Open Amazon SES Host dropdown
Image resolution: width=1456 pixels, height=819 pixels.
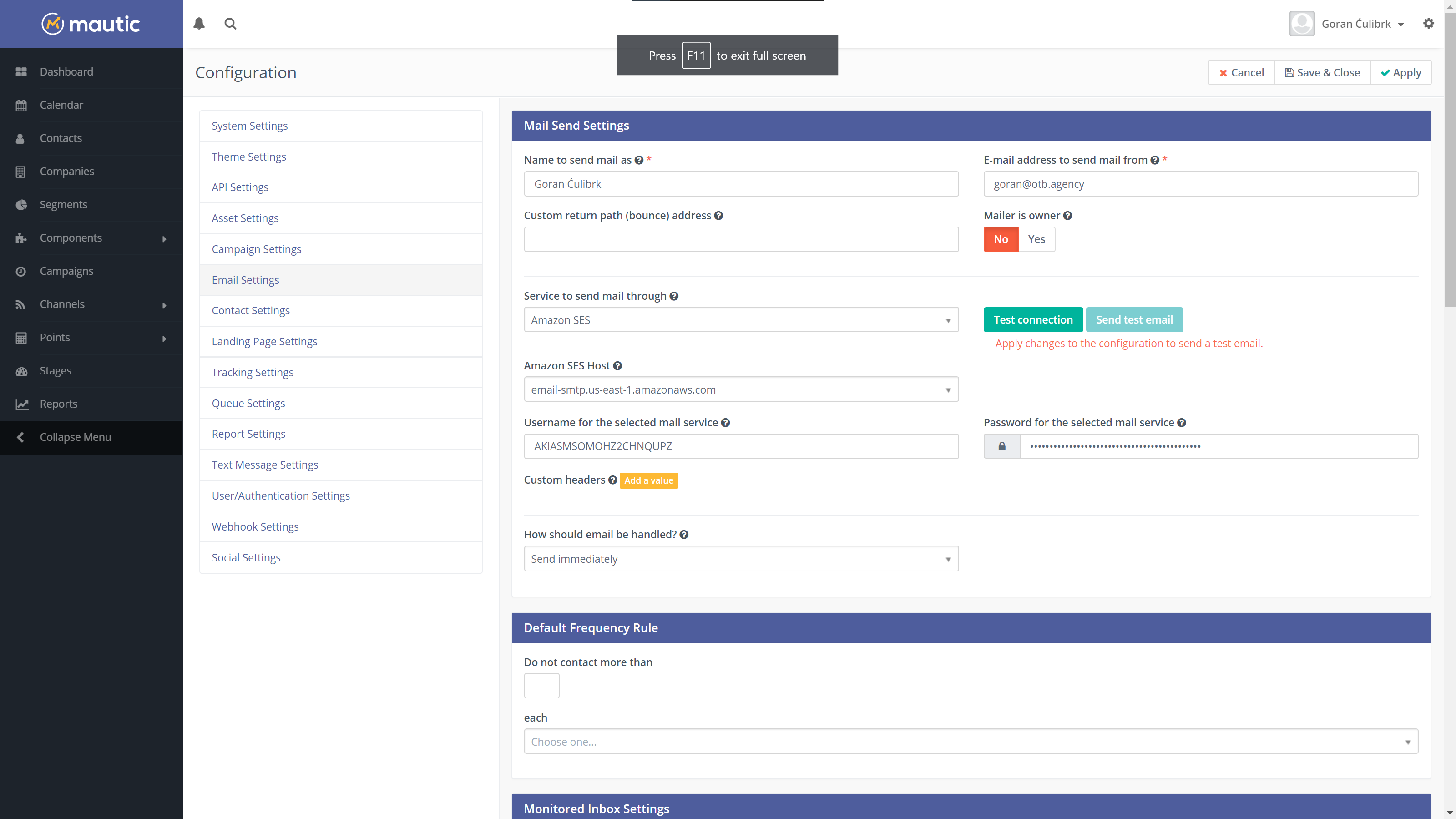pyautogui.click(x=741, y=389)
